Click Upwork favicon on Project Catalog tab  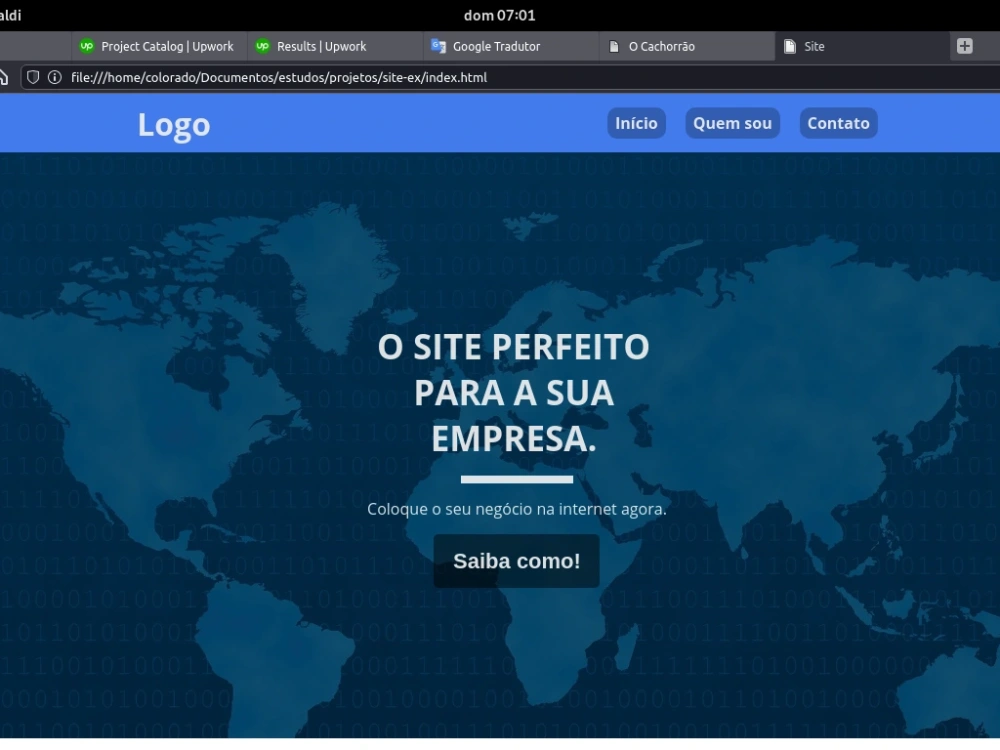pyautogui.click(x=87, y=46)
